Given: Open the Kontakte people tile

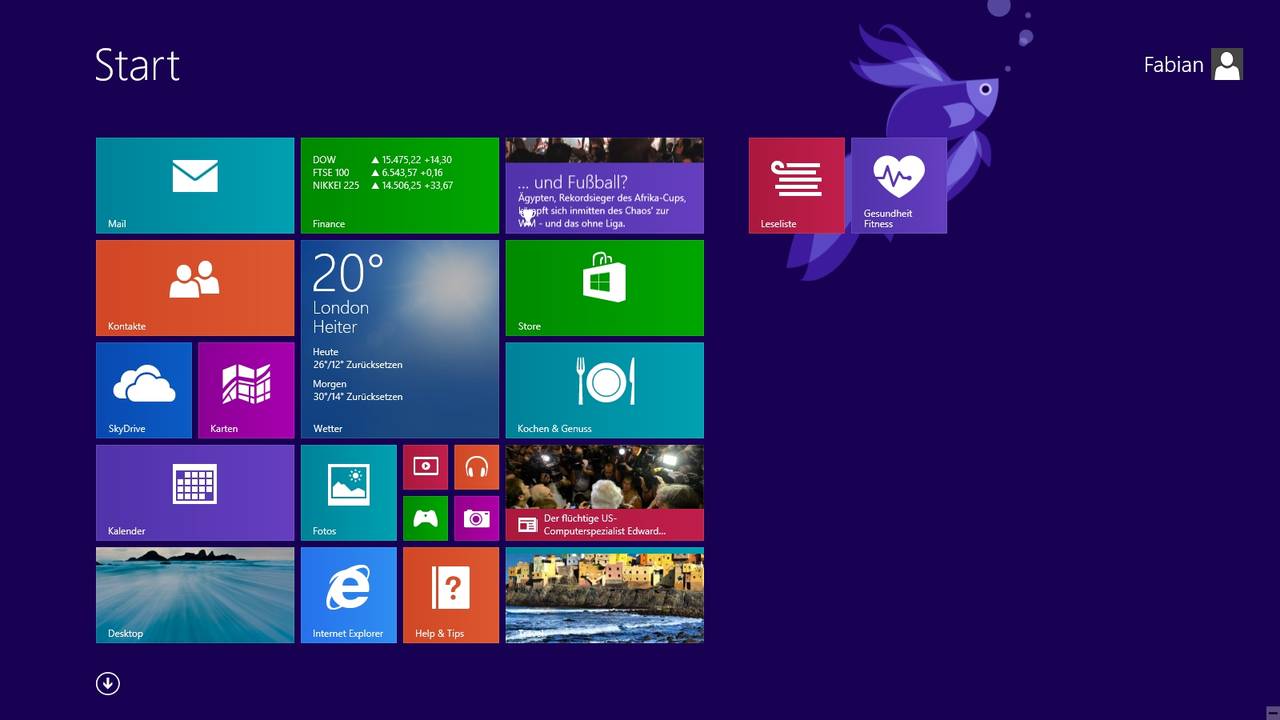Looking at the screenshot, I should point(195,288).
